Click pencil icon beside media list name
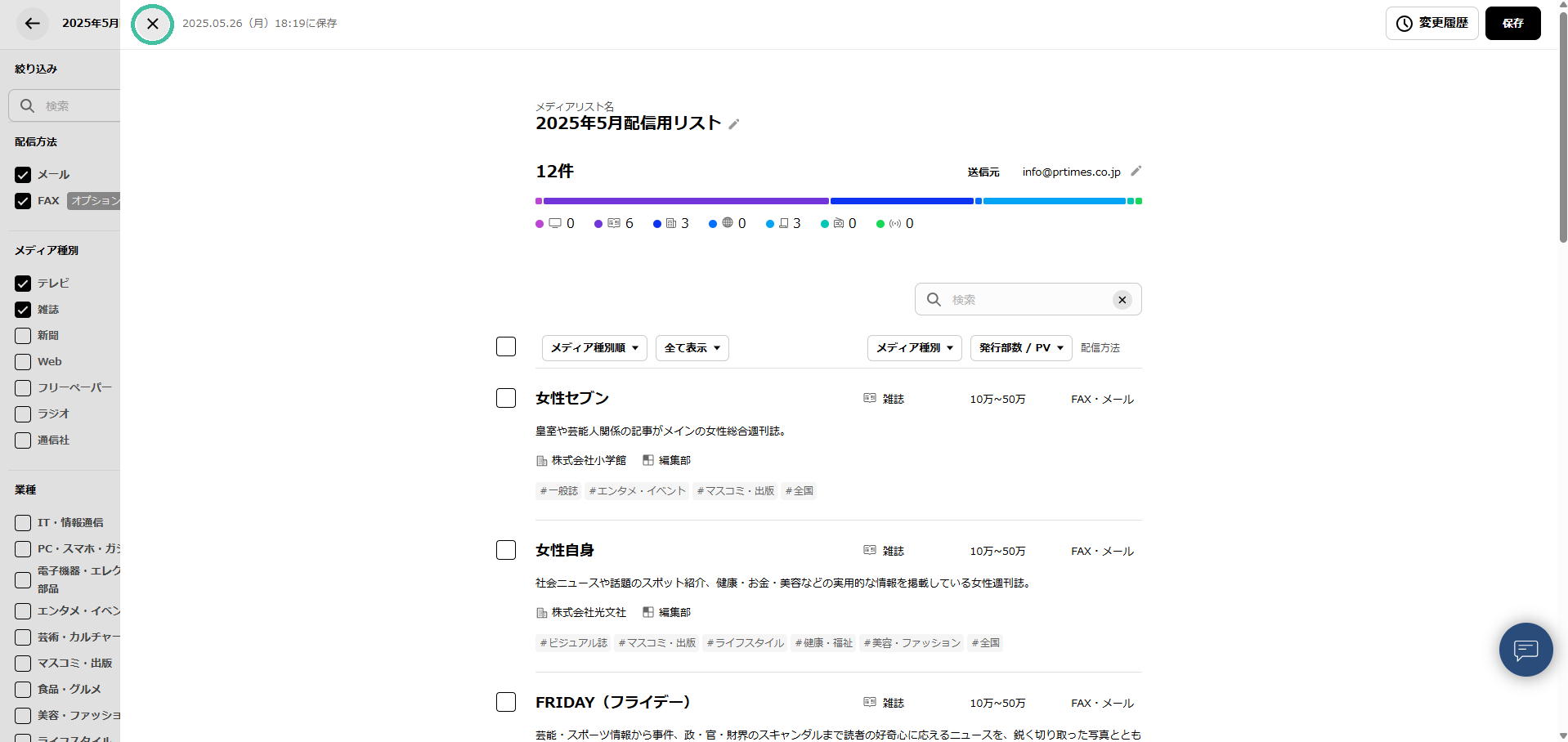 coord(734,124)
